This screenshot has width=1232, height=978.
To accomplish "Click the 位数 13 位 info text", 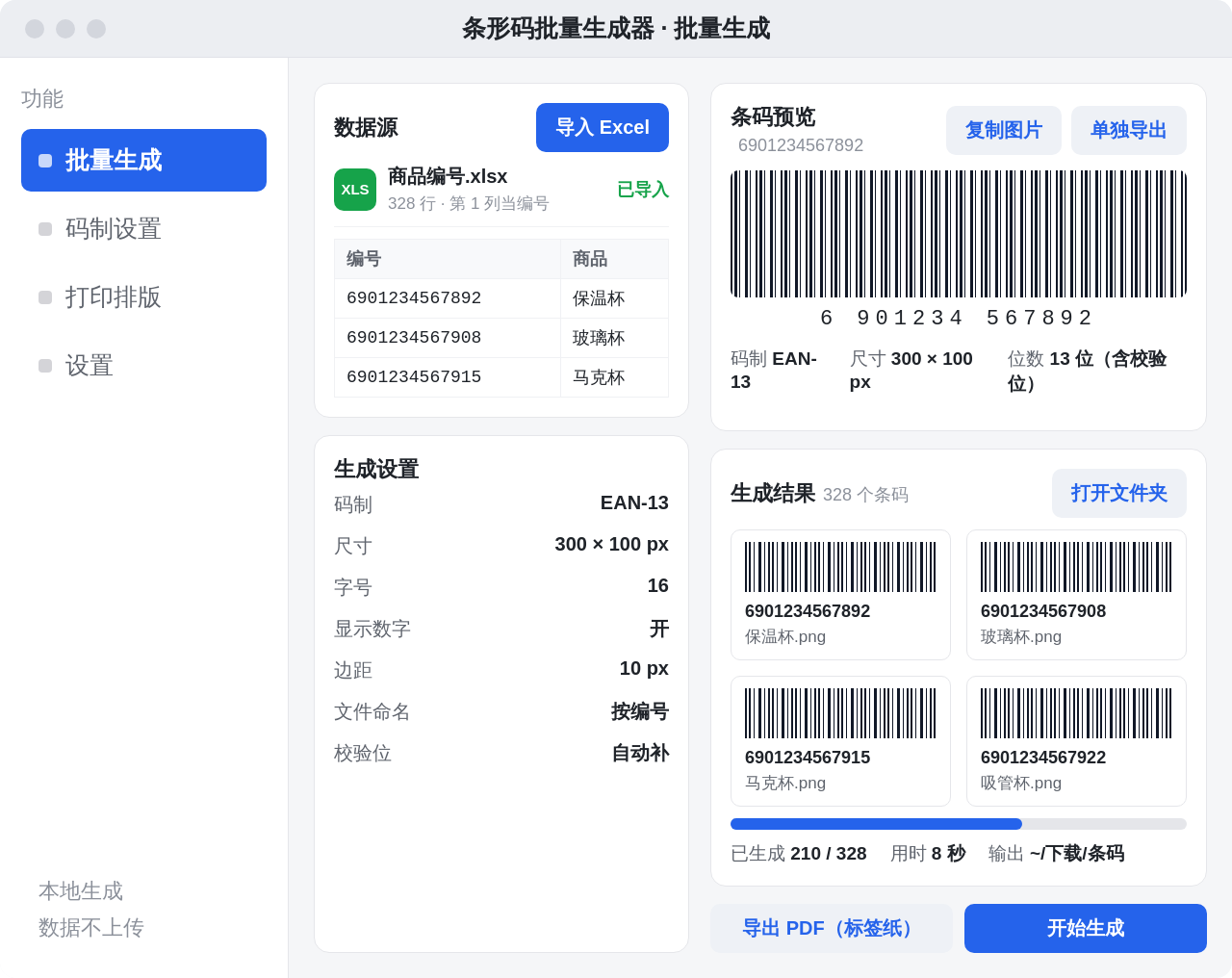I will point(1087,371).
